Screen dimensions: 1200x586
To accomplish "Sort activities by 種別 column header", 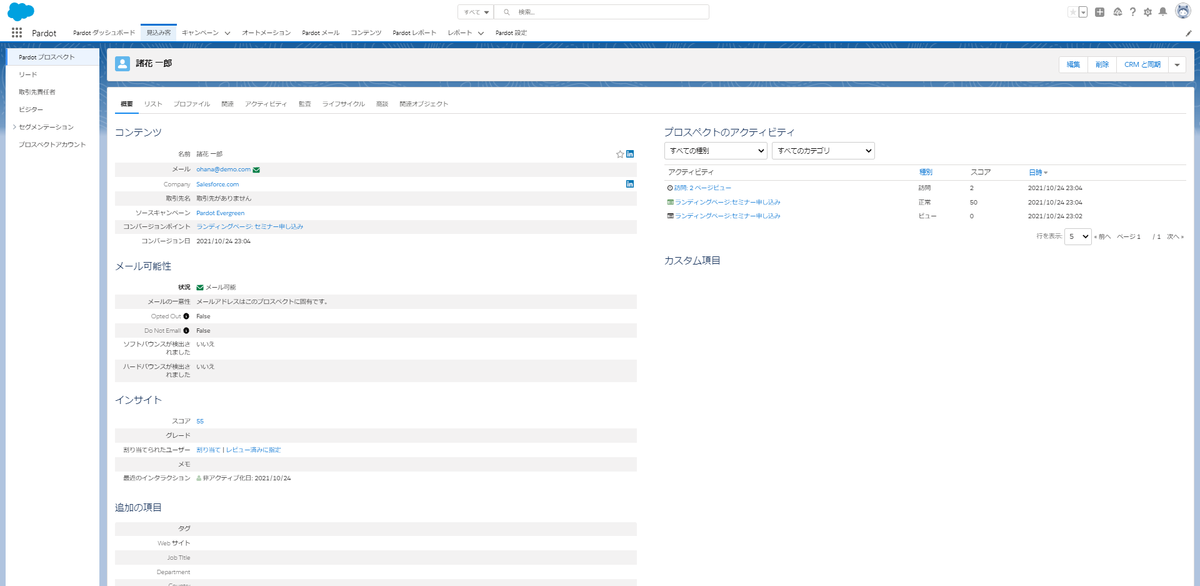I will (925, 172).
